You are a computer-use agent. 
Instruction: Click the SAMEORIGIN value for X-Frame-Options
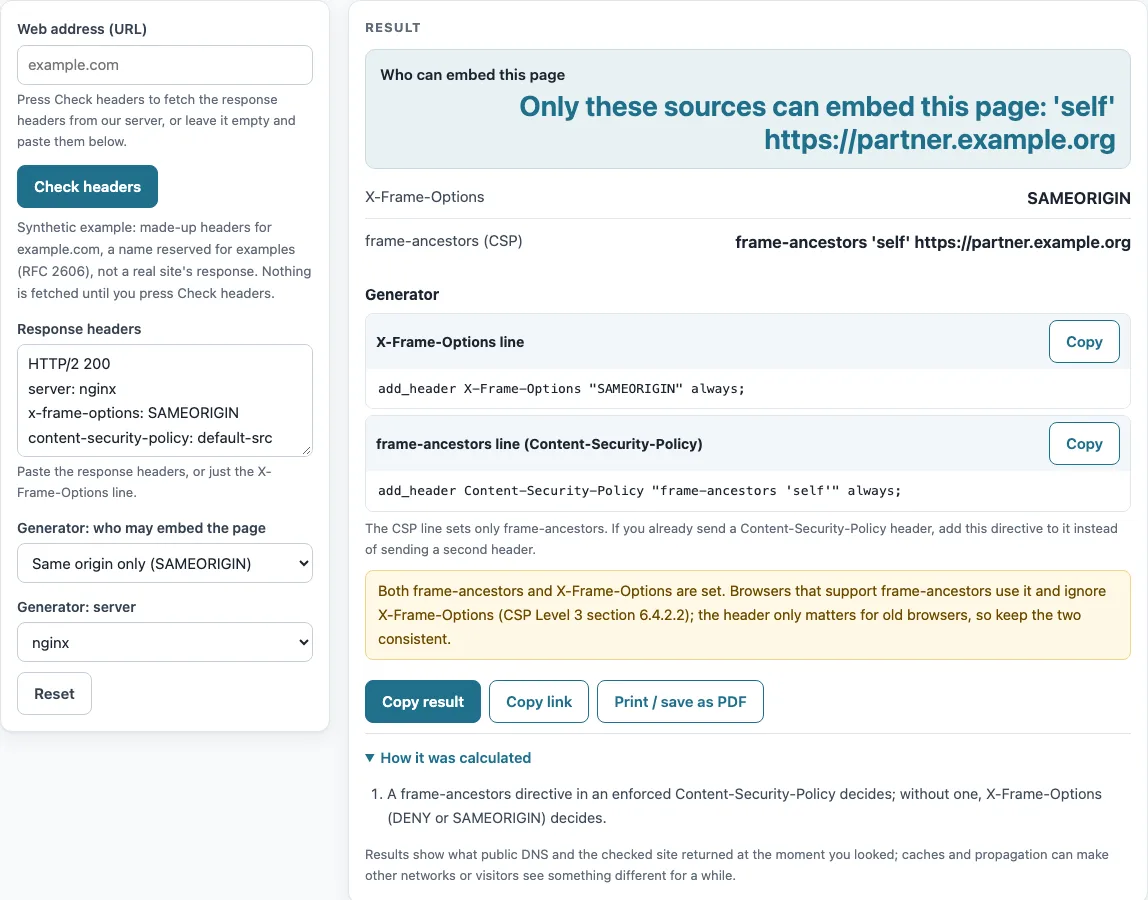(x=1078, y=198)
